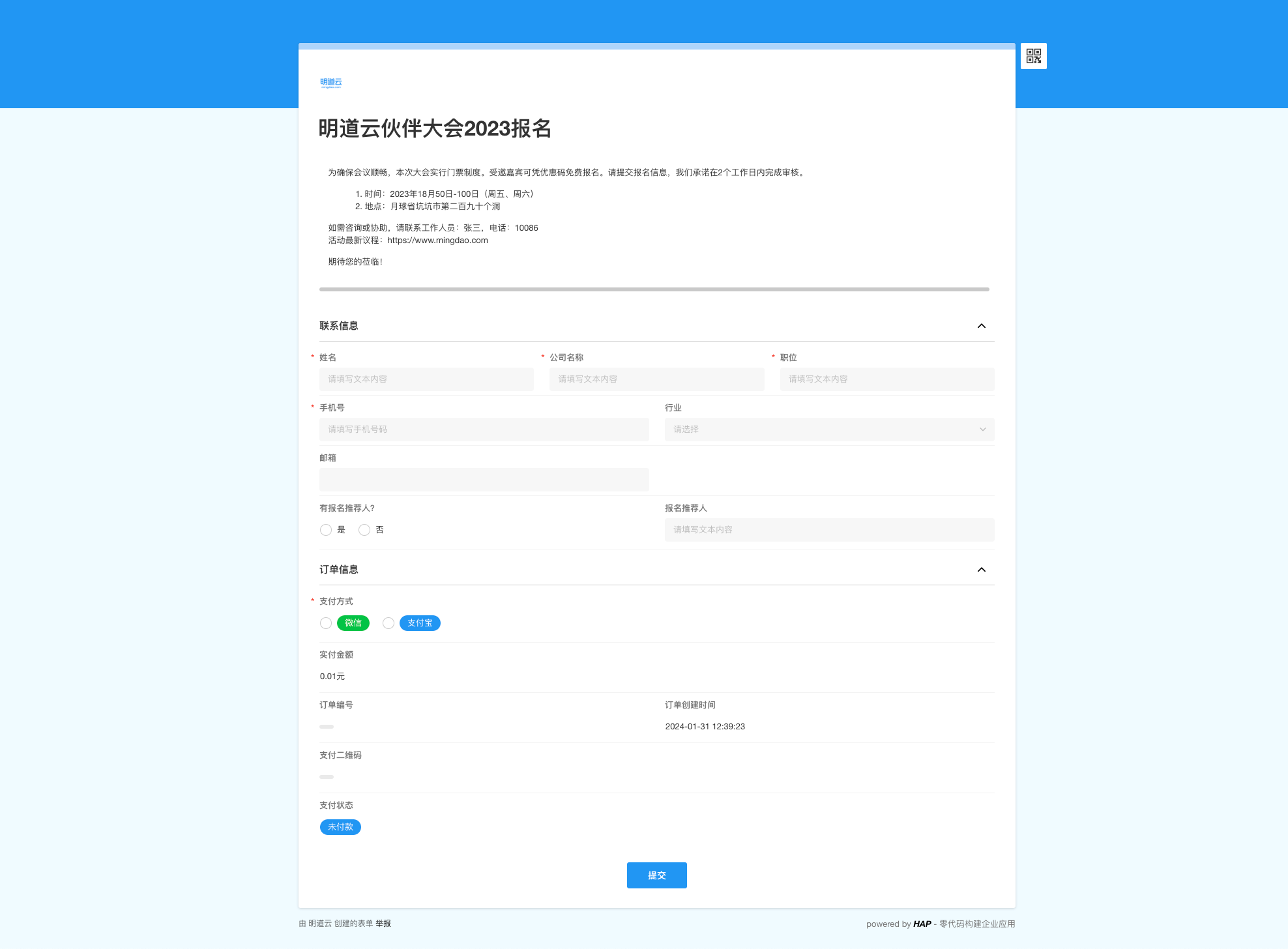The image size is (1288, 949).
Task: Click the 提交 button
Action: click(656, 875)
